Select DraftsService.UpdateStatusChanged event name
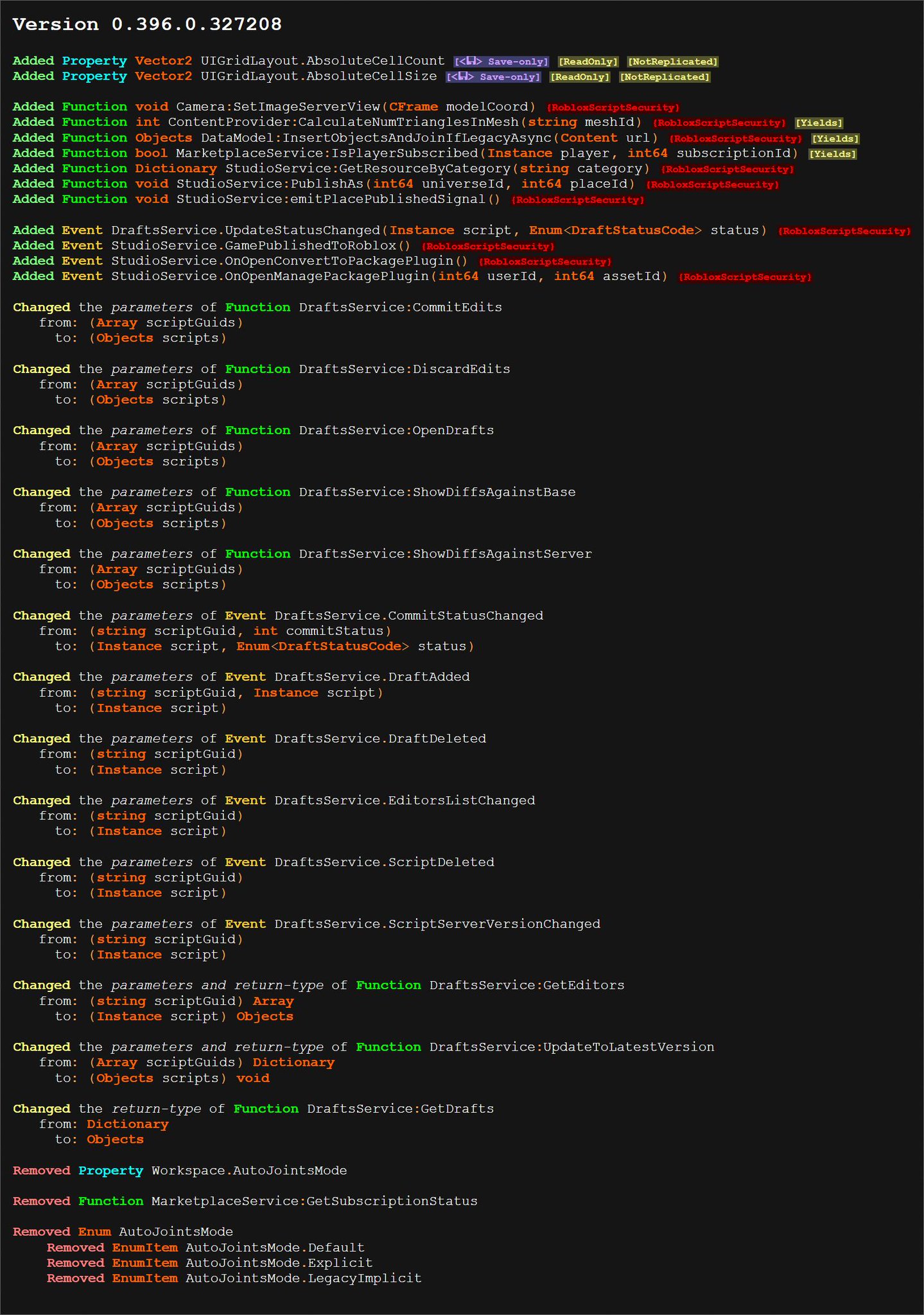Image resolution: width=924 pixels, height=1315 pixels. point(246,231)
